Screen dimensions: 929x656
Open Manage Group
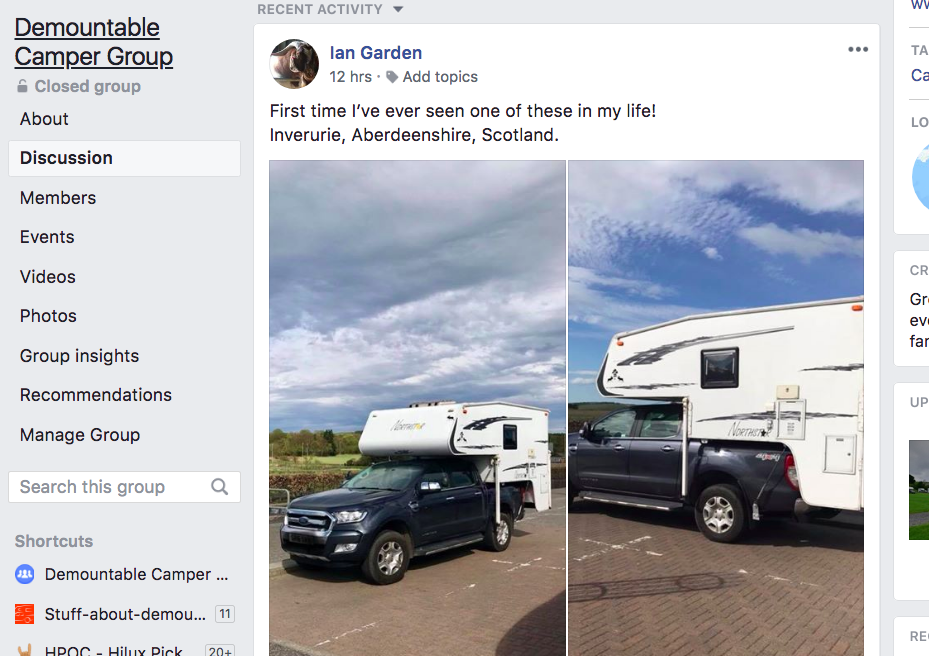pyautogui.click(x=80, y=435)
